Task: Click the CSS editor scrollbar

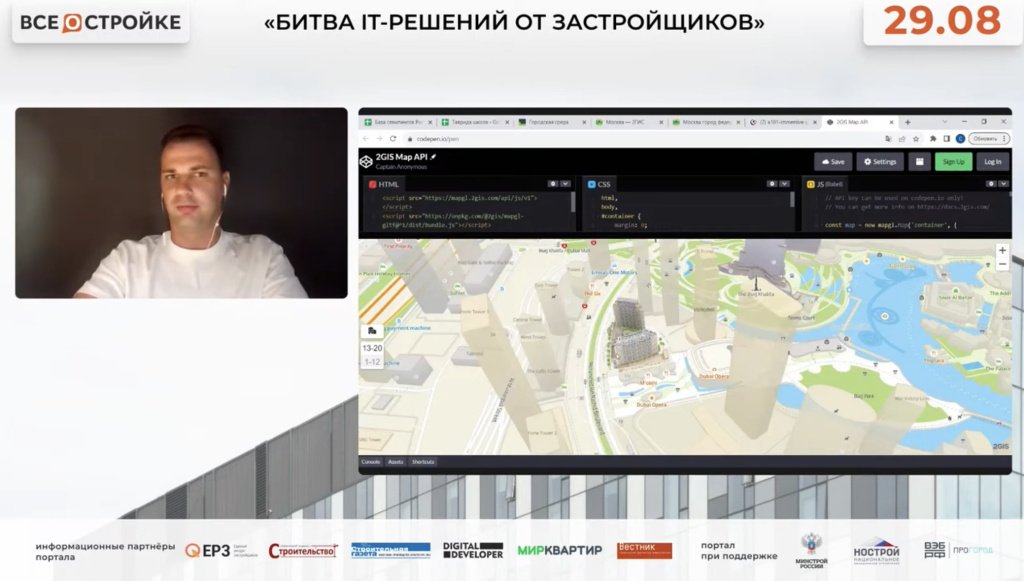Action: [792, 200]
